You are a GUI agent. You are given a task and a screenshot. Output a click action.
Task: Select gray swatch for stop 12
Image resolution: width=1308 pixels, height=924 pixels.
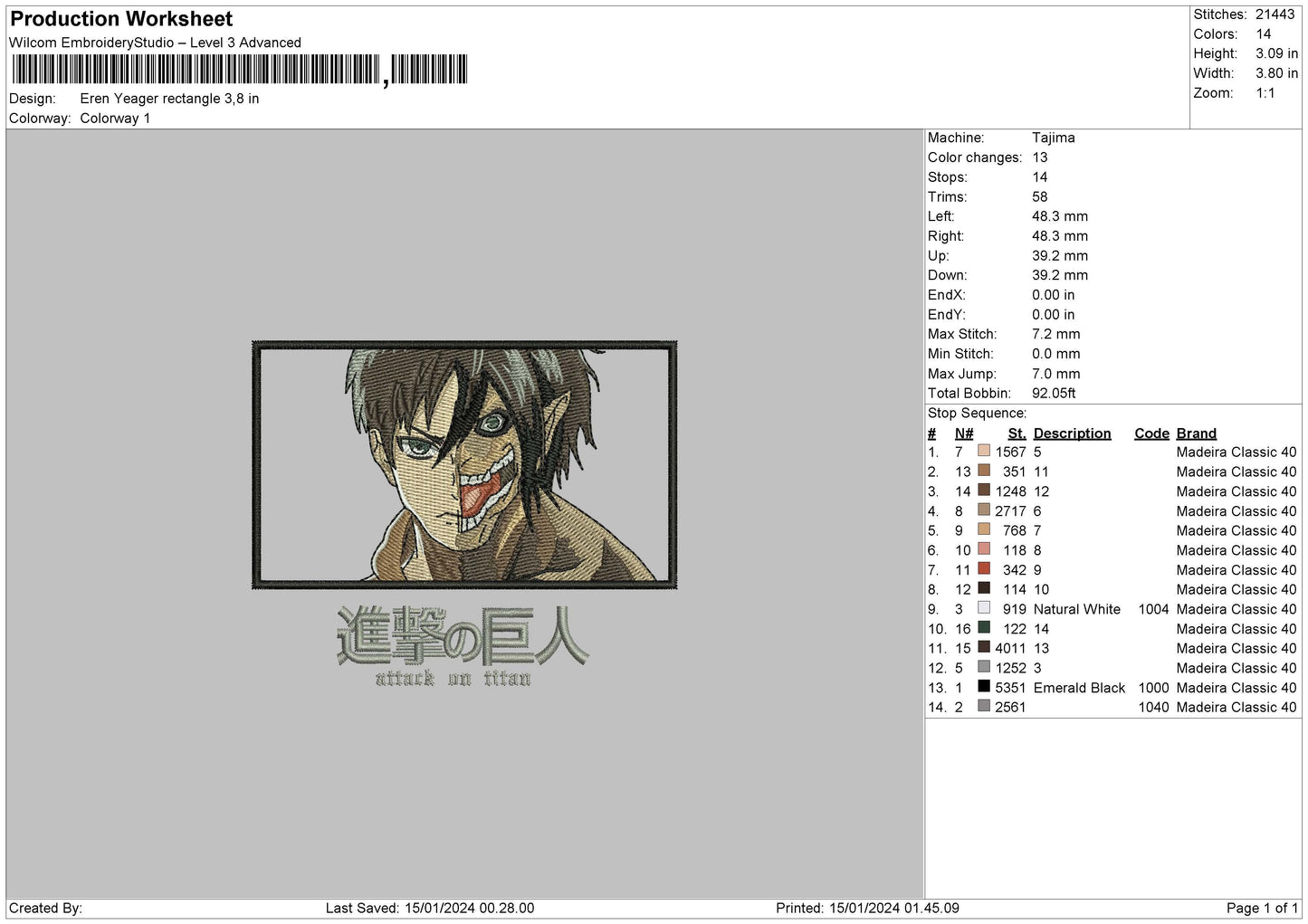pyautogui.click(x=984, y=667)
